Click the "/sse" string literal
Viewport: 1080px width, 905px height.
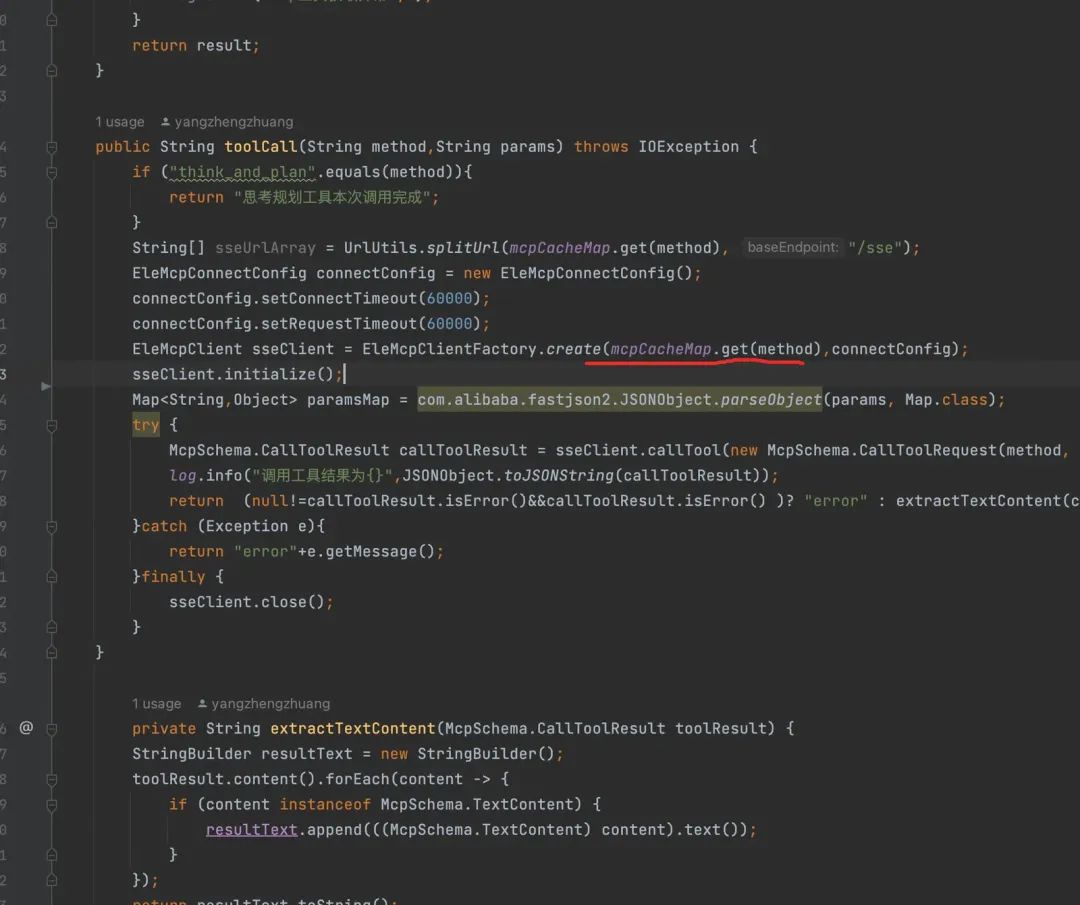point(875,248)
